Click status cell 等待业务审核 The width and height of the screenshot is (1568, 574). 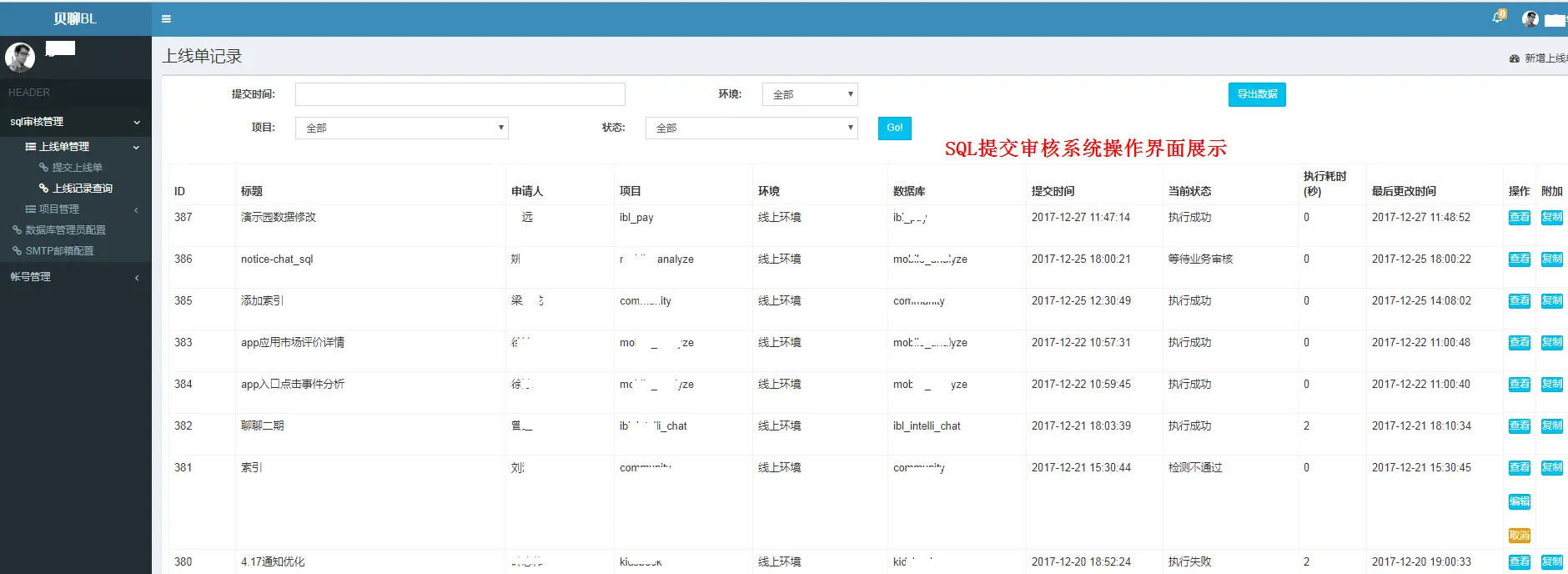click(x=1200, y=259)
